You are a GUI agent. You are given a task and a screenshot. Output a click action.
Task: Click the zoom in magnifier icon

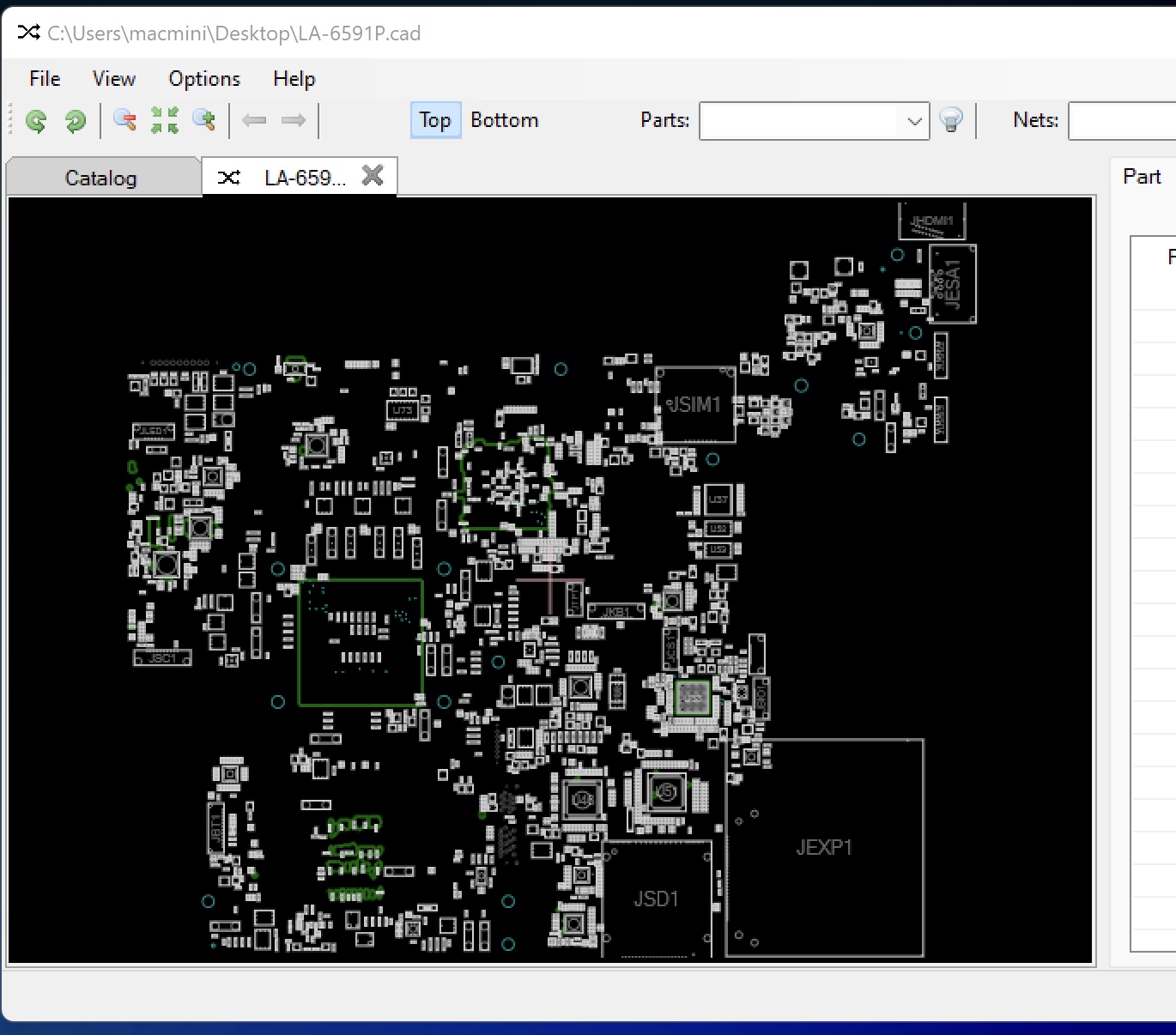[204, 120]
